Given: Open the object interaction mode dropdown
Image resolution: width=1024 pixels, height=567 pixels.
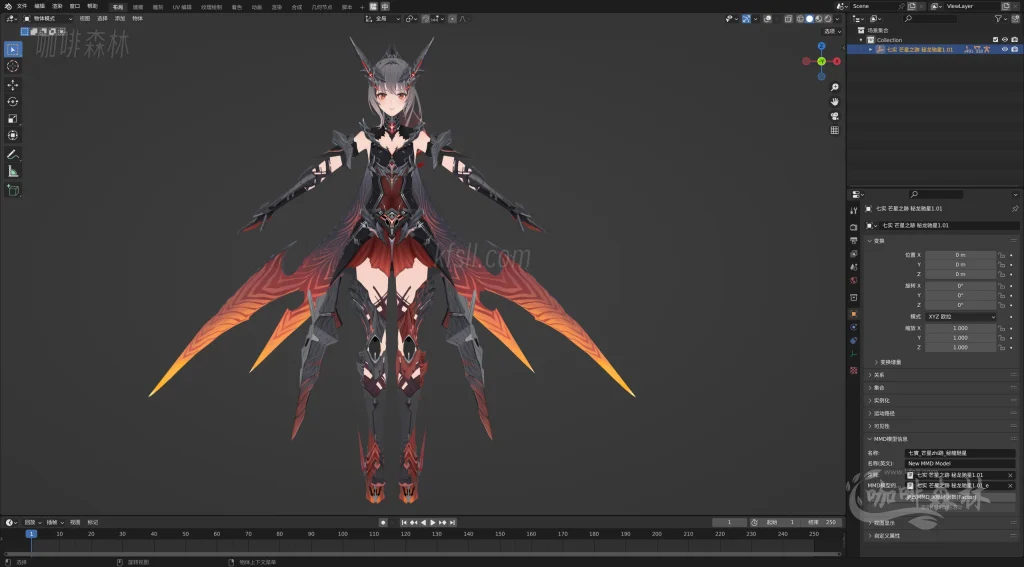Looking at the screenshot, I should click(48, 19).
